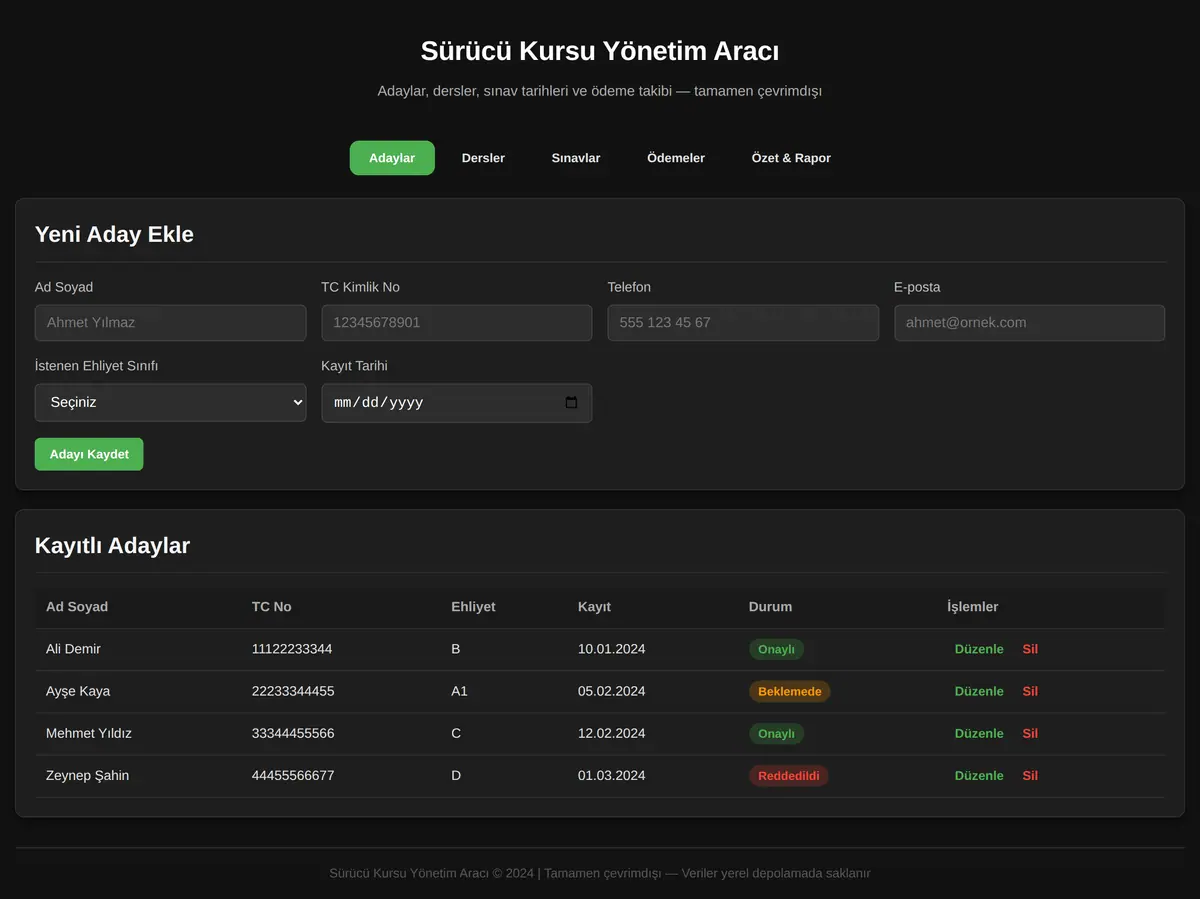1200x899 pixels.
Task: Click license class A1 cell
Action: pyautogui.click(x=460, y=691)
